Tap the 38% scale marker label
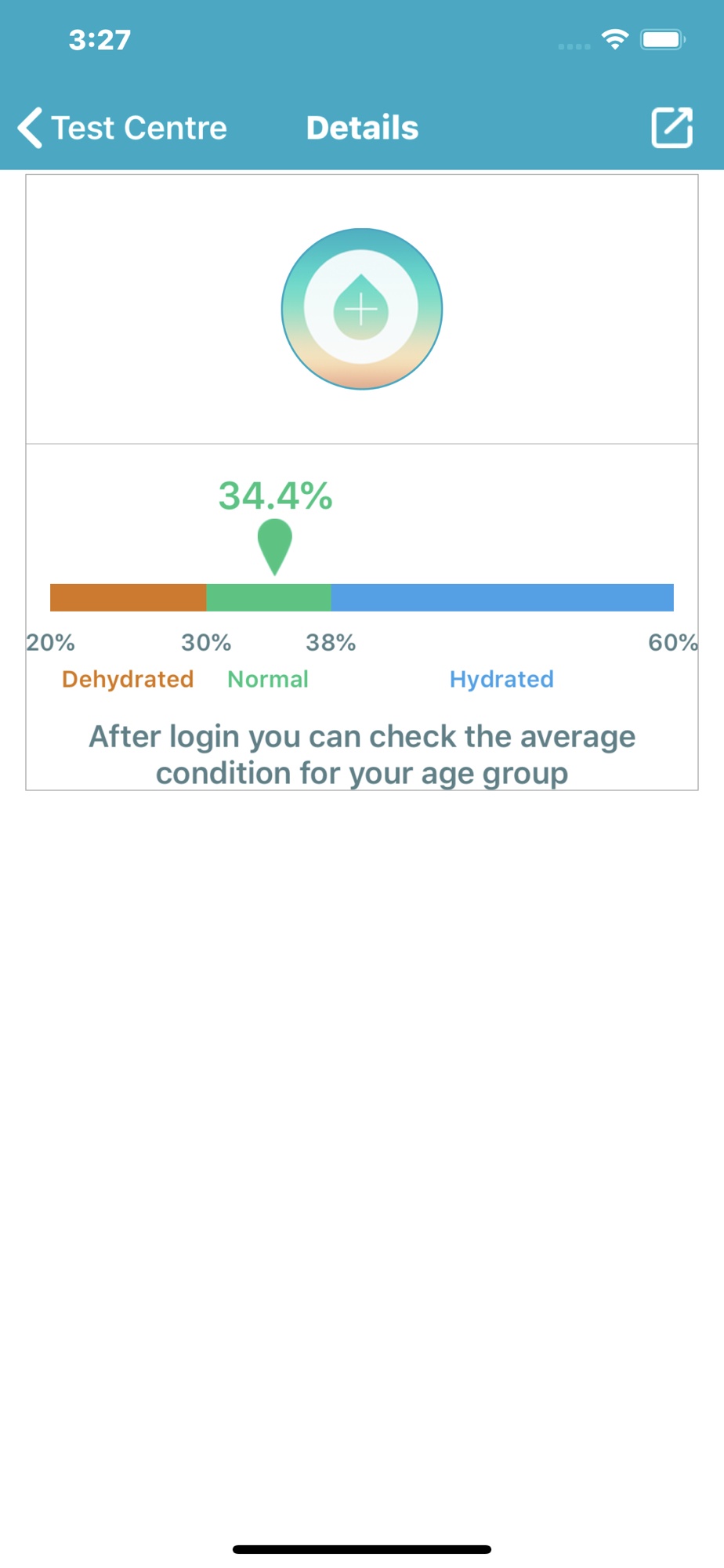 pos(331,643)
